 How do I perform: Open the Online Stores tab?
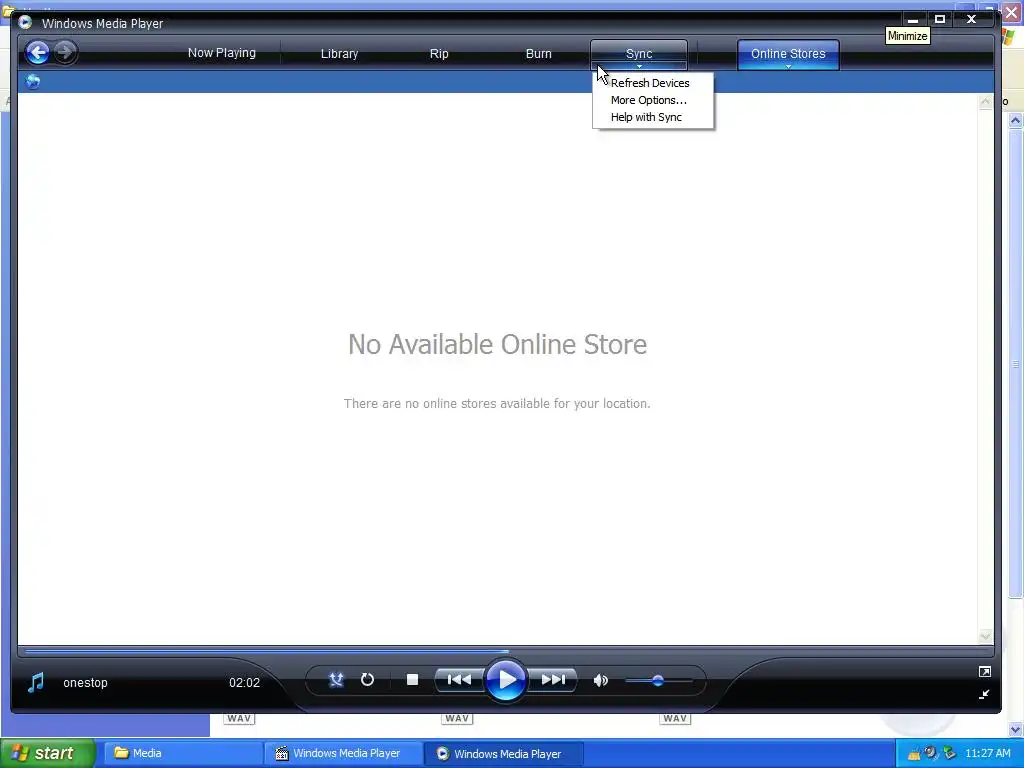(x=788, y=53)
